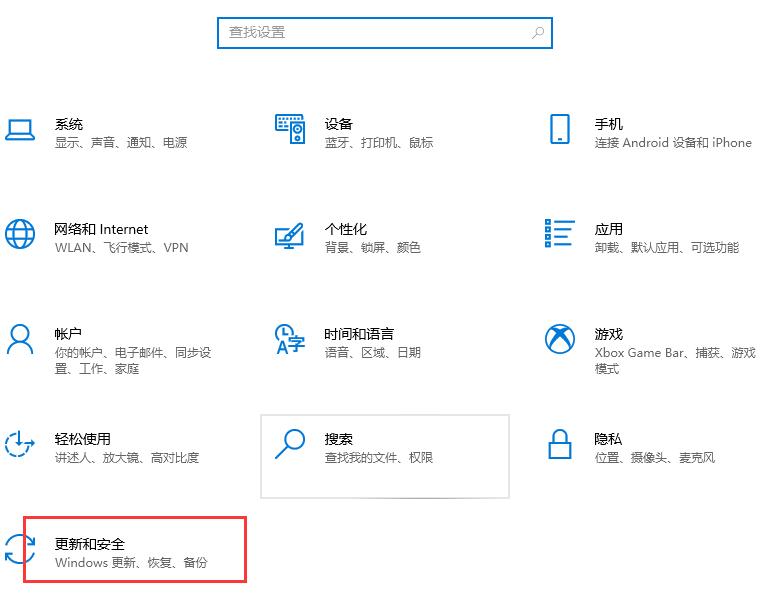Open the 时间和语言 settings title

[x=359, y=334]
